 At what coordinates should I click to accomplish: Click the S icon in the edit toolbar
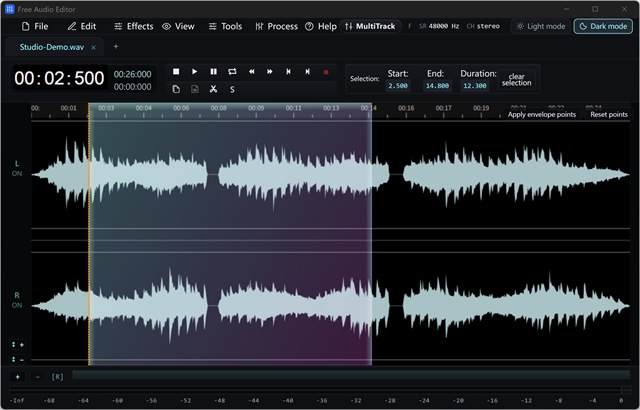pos(232,89)
